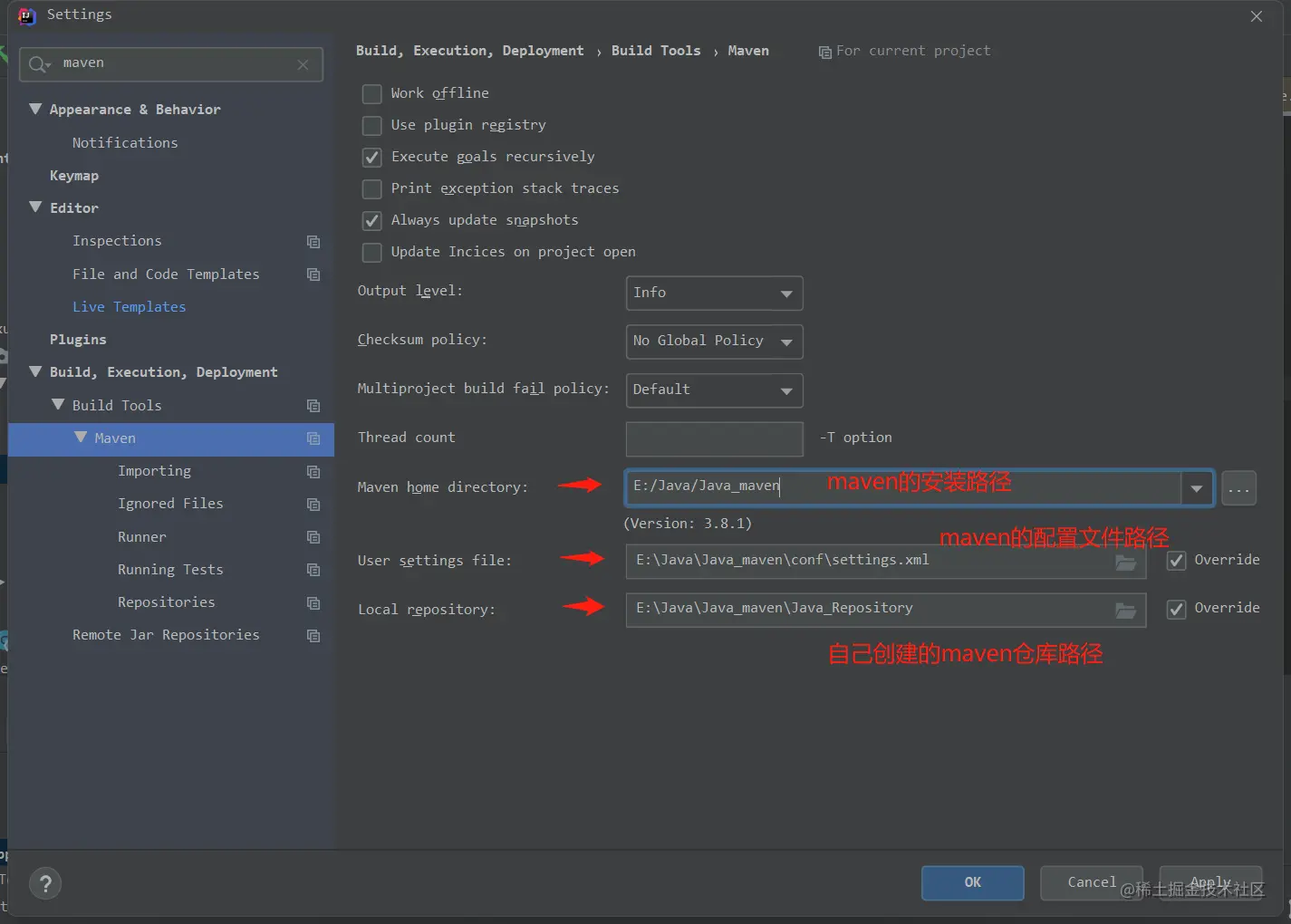Viewport: 1291px width, 924px height.
Task: Open Importing settings under Maven
Action: tap(154, 471)
